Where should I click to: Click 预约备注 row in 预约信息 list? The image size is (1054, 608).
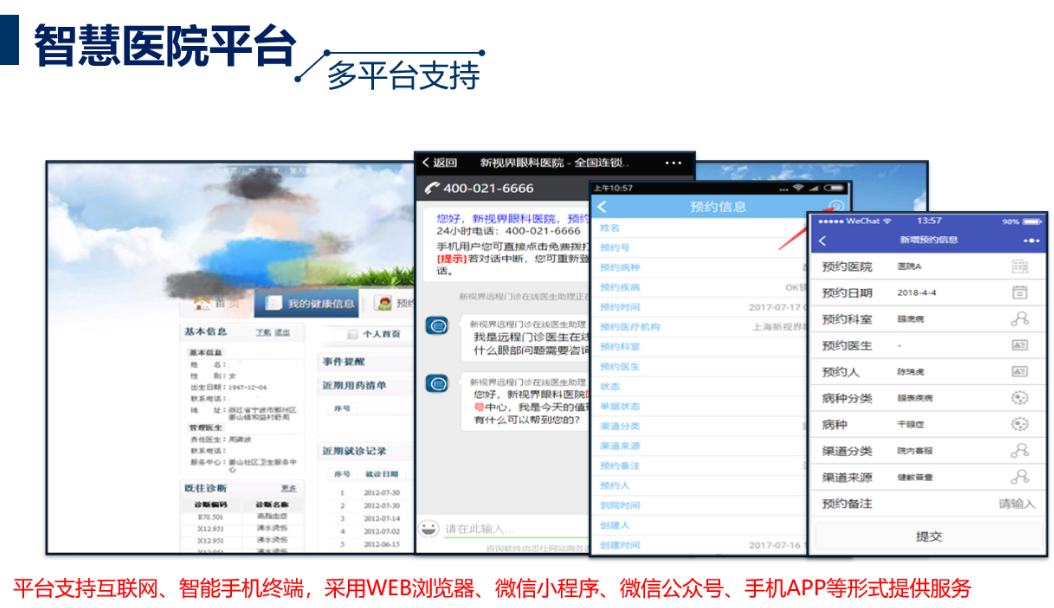[699, 466]
